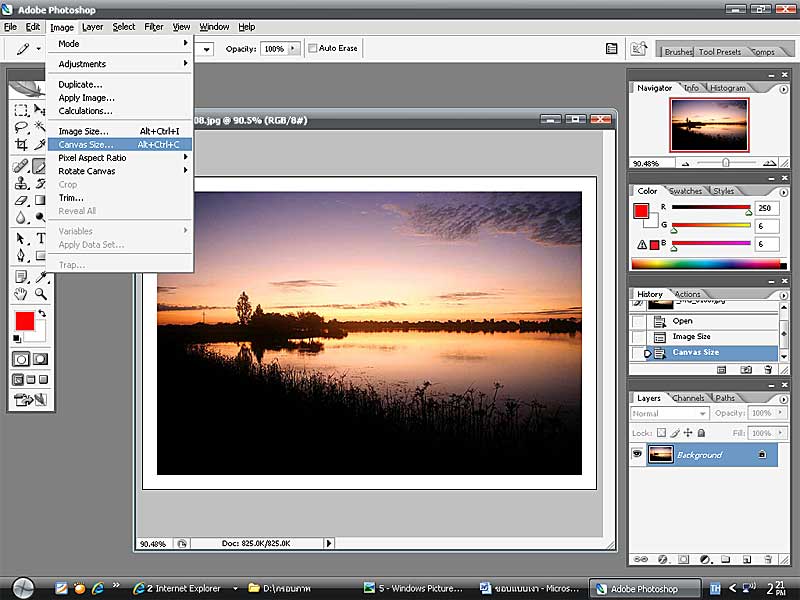800x600 pixels.
Task: Select the Blur tool
Action: pos(21,218)
